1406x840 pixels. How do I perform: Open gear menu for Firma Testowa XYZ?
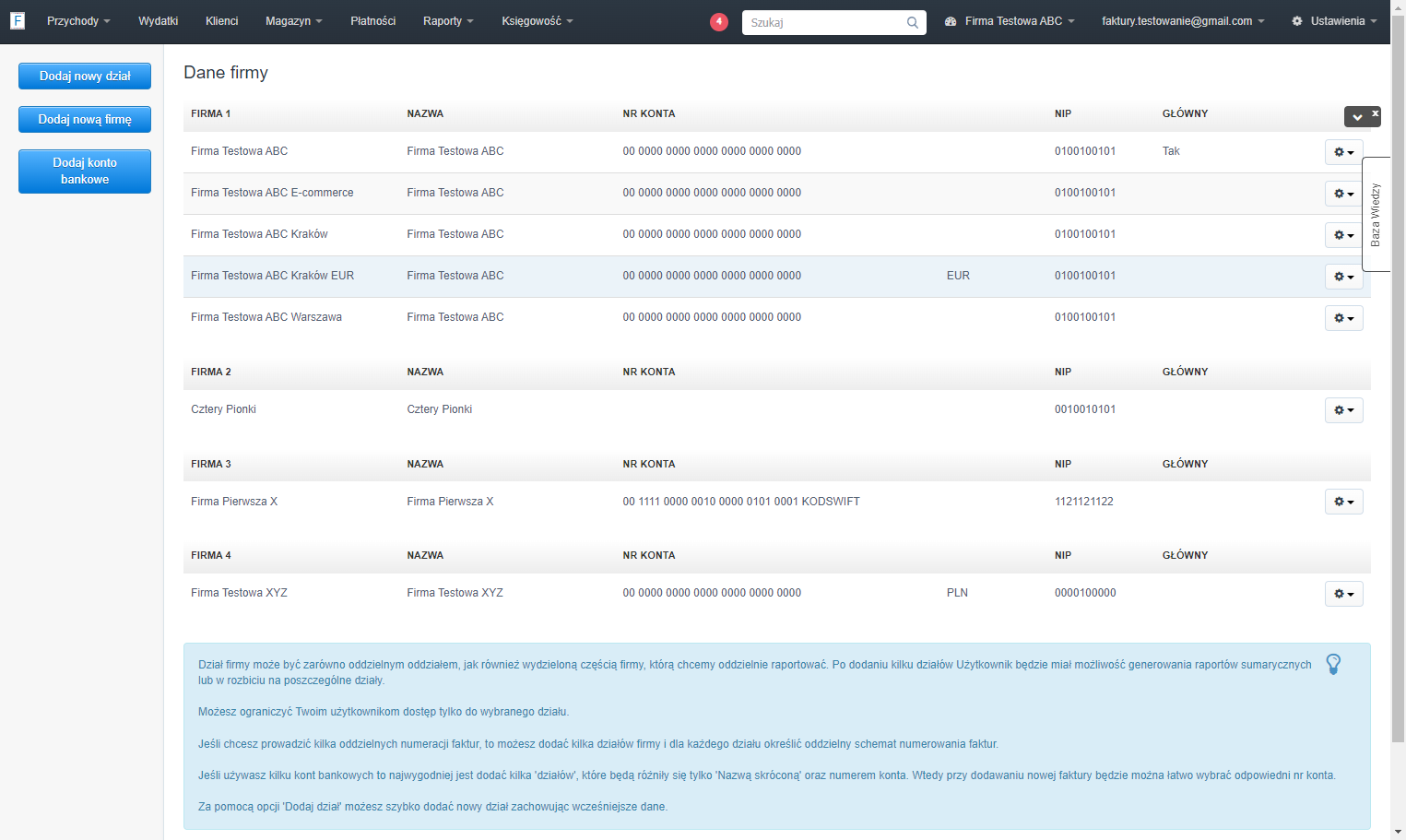[x=1343, y=594]
